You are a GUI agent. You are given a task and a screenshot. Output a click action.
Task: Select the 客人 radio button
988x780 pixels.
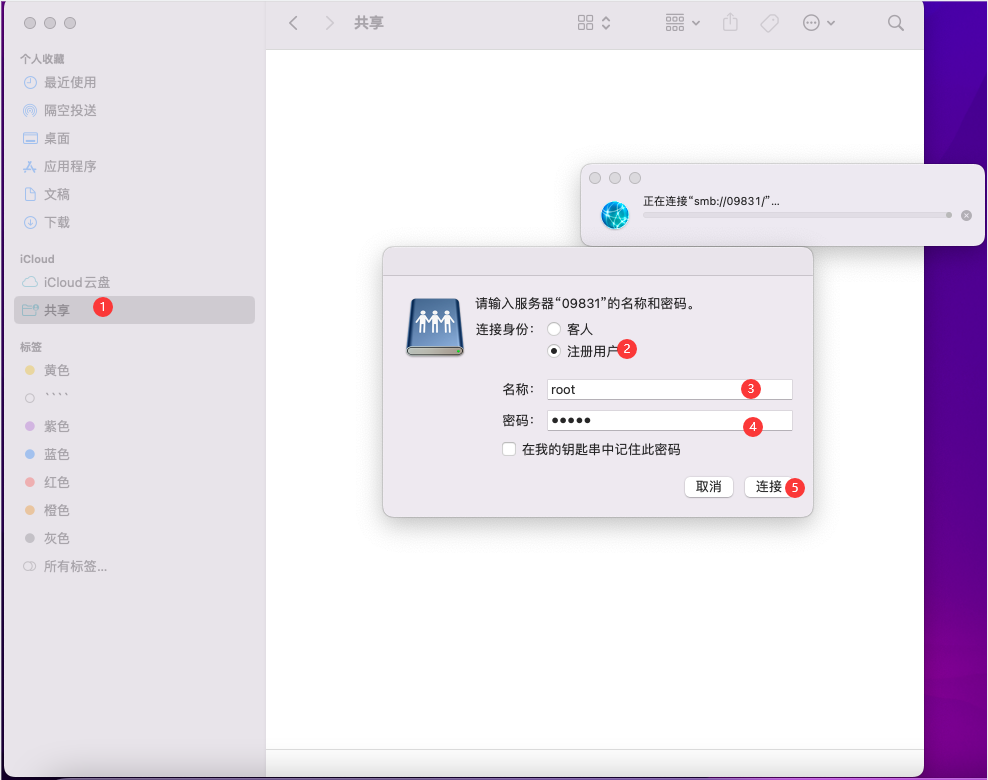[x=554, y=329]
